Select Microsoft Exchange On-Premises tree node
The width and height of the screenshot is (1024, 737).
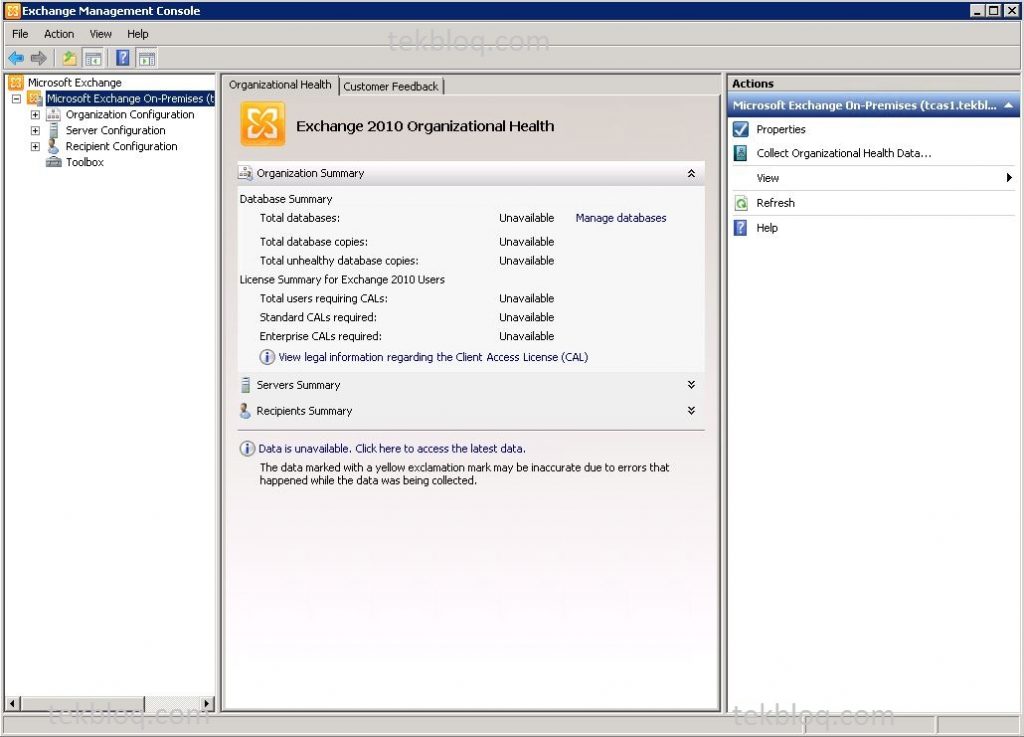130,99
